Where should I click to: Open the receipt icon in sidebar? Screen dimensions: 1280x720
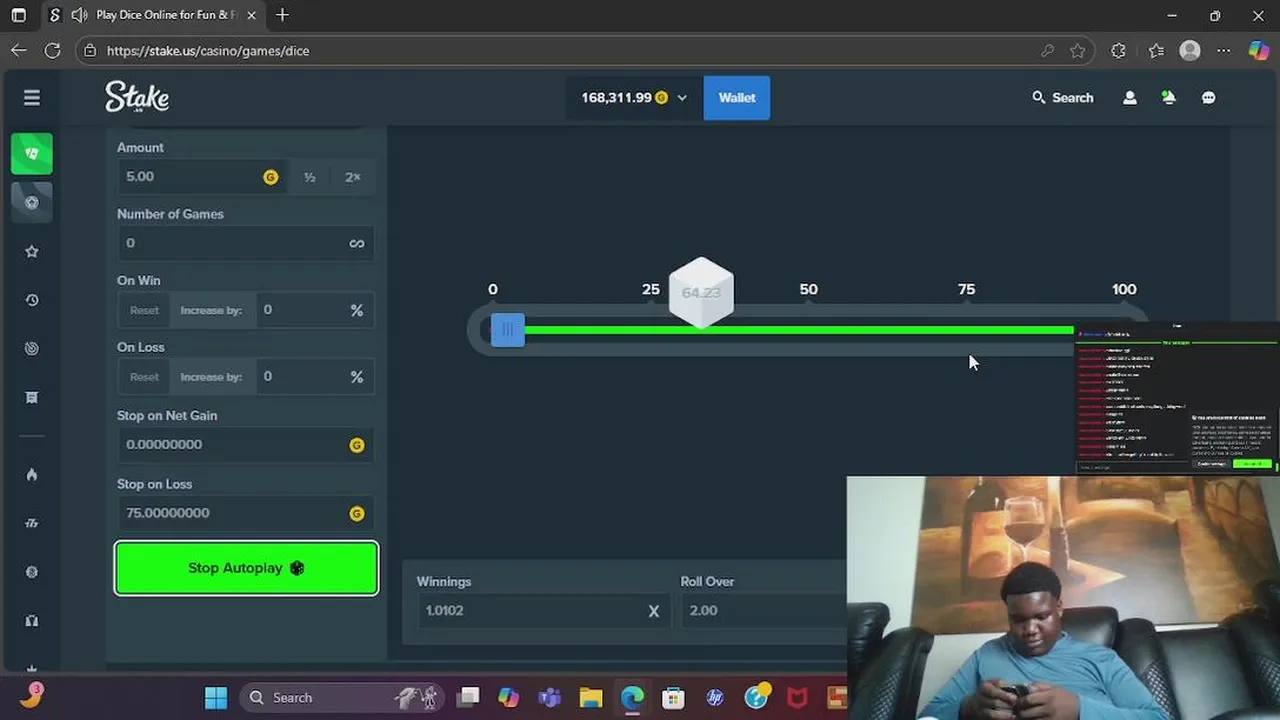[x=32, y=398]
